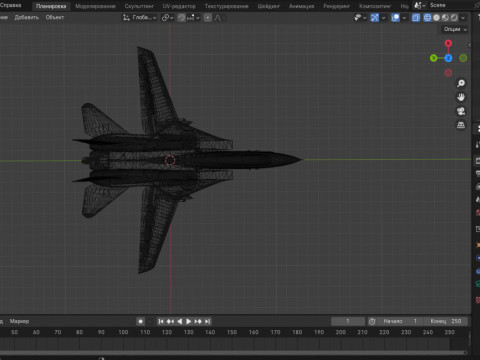Switch to the Анимация workspace tab
Viewport: 480px width, 360px height.
coord(301,6)
